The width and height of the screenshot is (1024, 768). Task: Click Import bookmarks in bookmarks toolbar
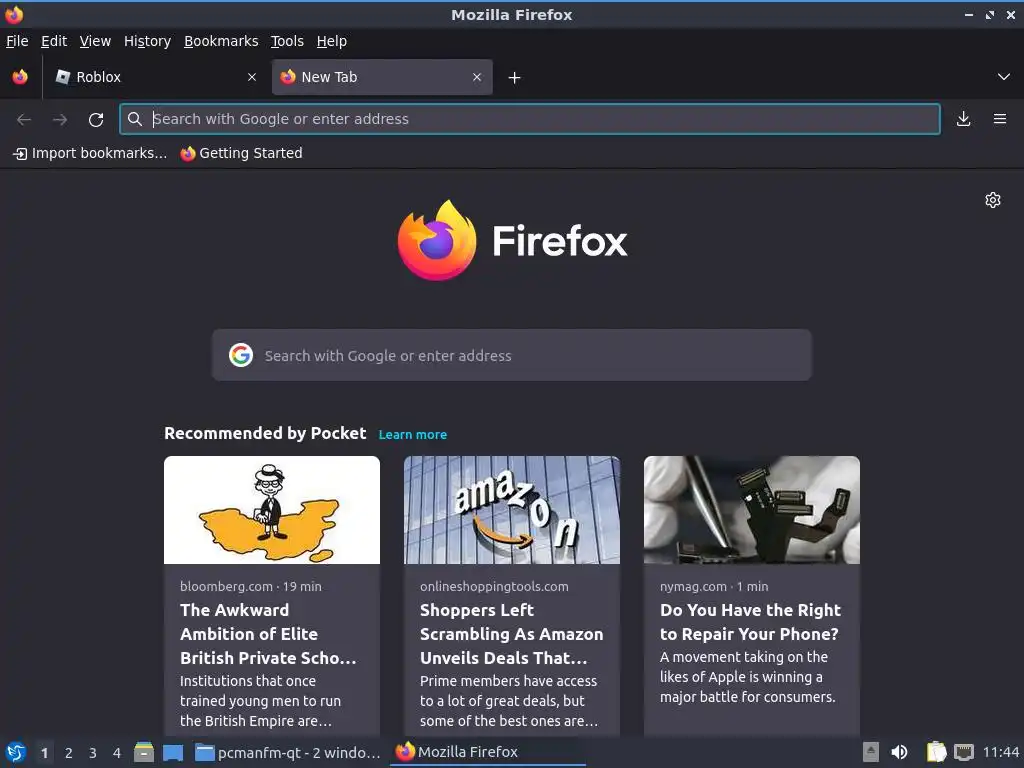coord(90,153)
